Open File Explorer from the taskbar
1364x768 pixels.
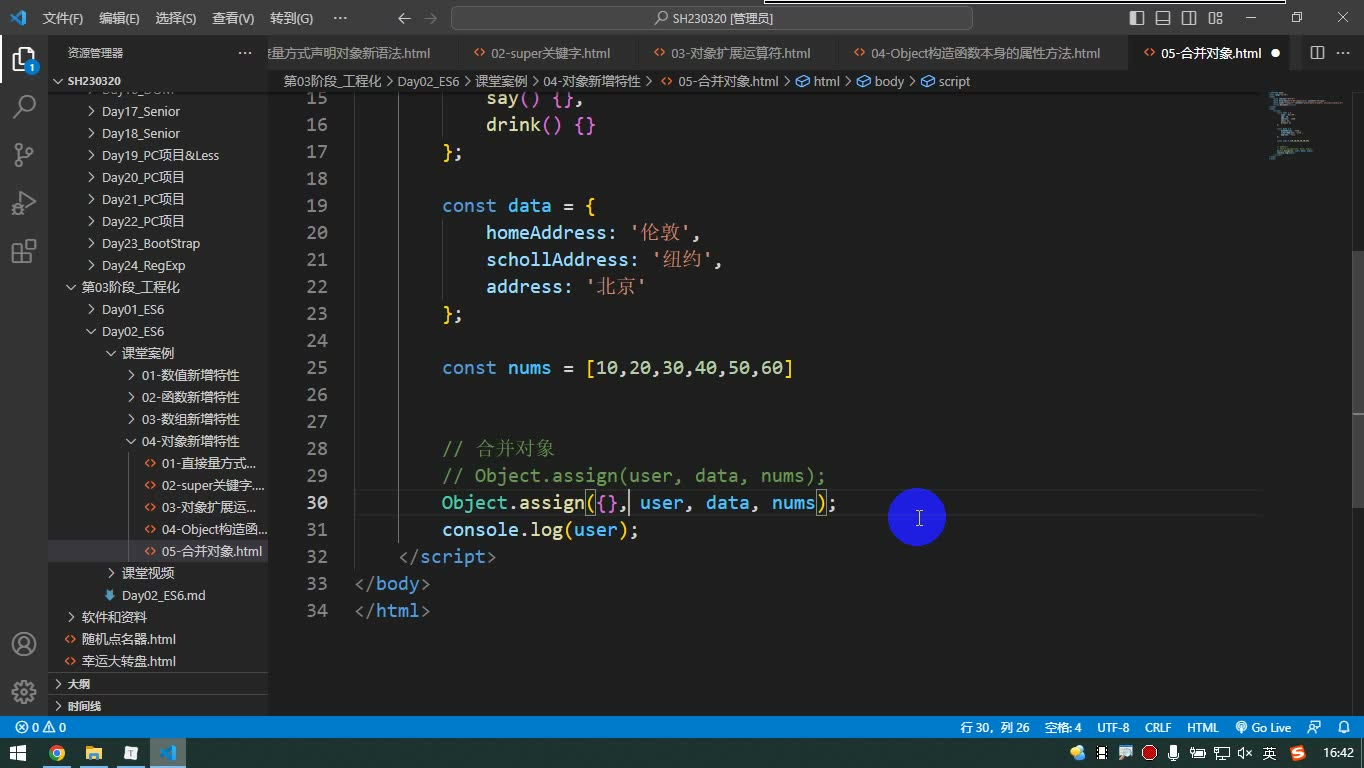pyautogui.click(x=94, y=753)
